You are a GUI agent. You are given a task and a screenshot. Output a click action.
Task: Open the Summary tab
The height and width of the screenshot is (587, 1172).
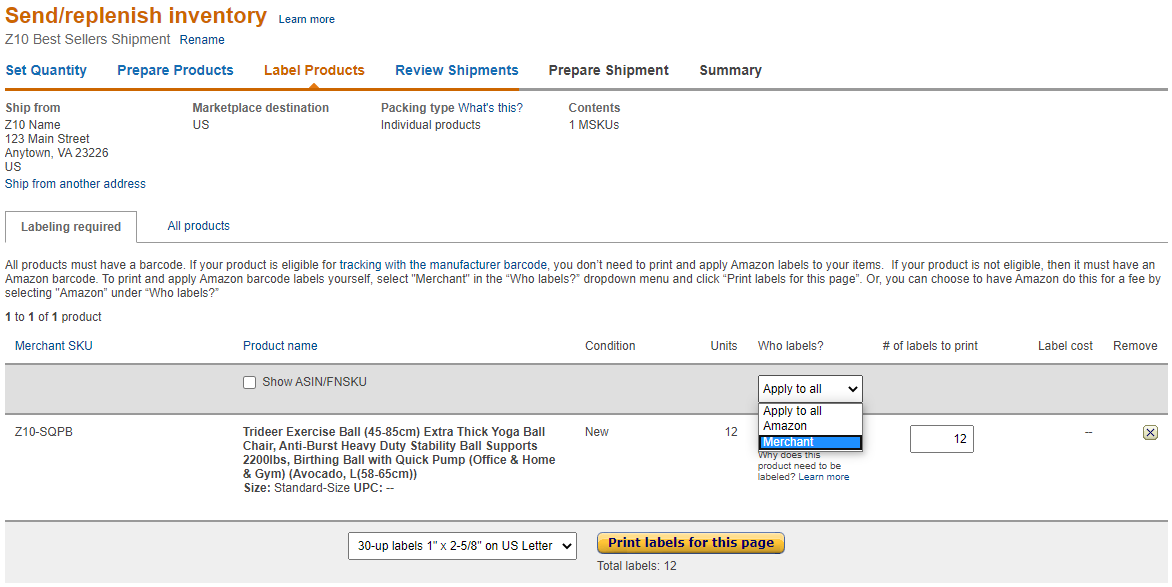(x=730, y=70)
